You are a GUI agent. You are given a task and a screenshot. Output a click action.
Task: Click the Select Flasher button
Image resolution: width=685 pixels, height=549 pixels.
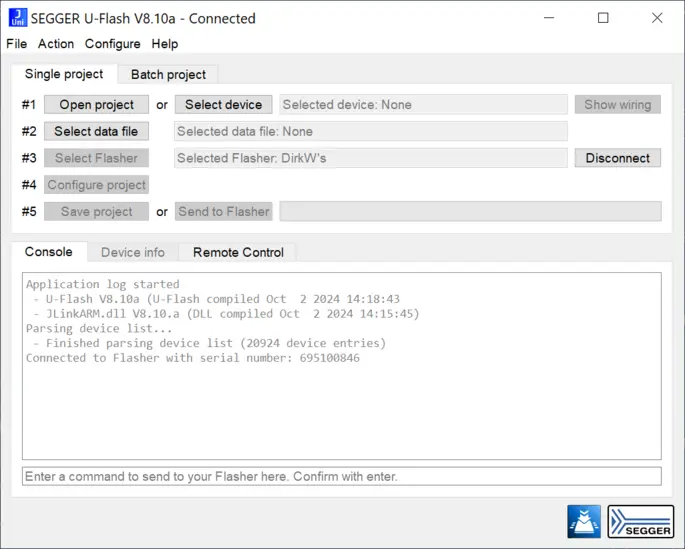pos(97,158)
